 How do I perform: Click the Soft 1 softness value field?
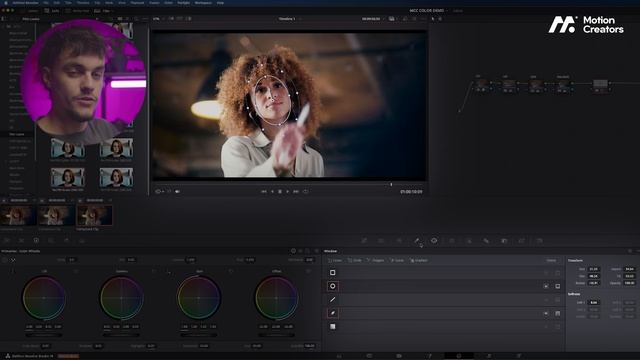[x=594, y=302]
